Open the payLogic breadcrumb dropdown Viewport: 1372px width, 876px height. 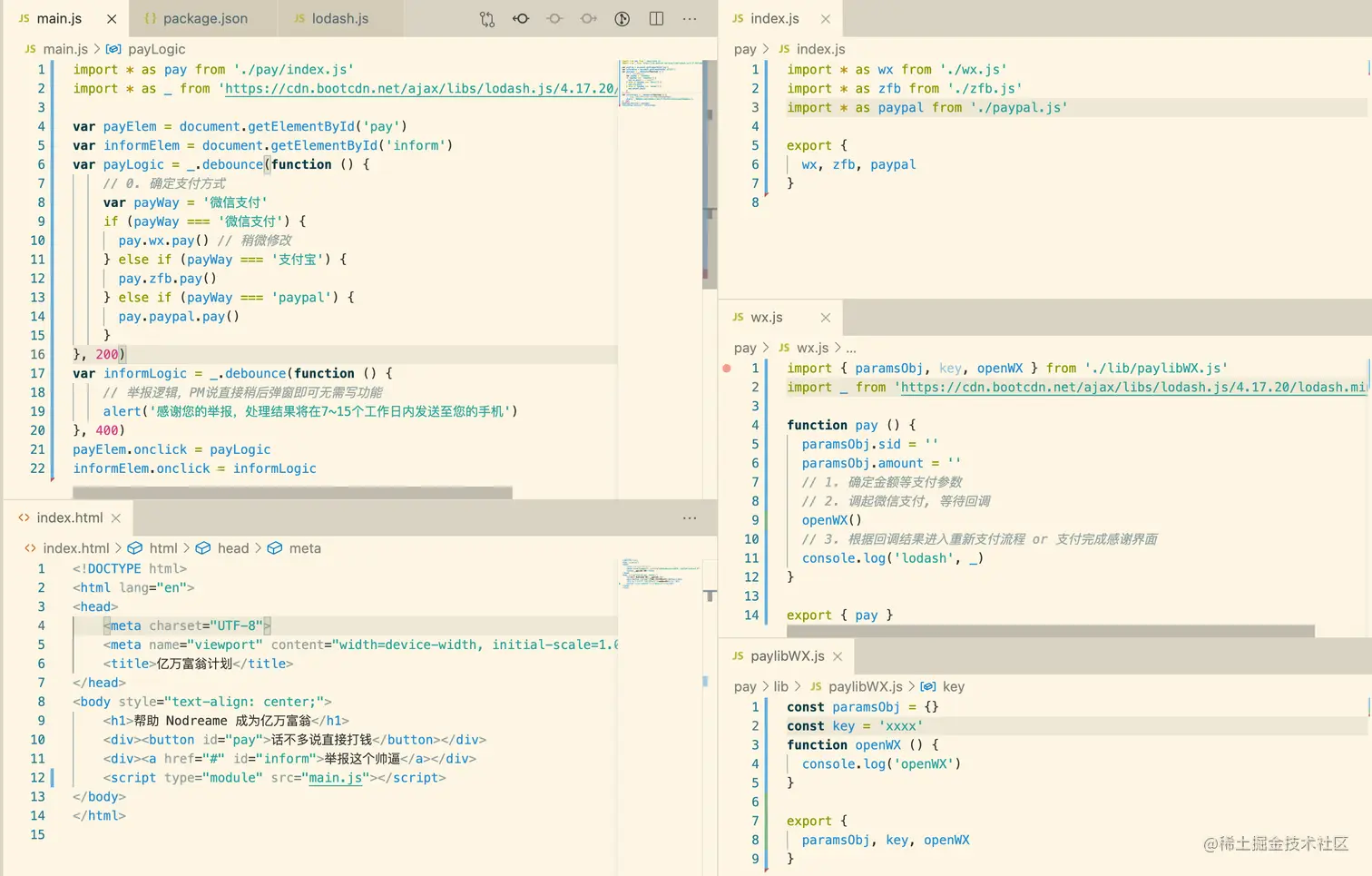157,49
